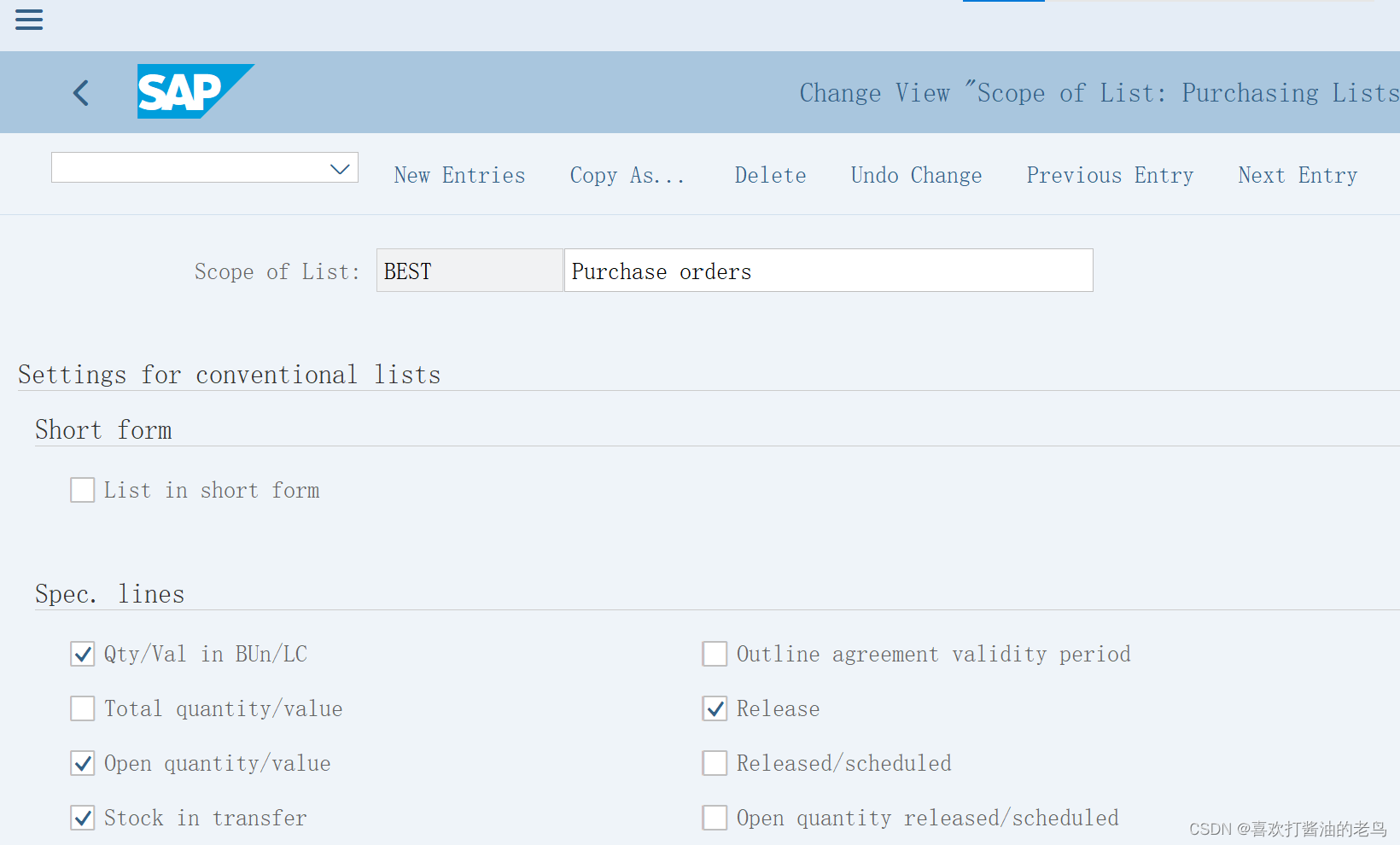1400x845 pixels.
Task: Click the Spec. lines section heading
Action: pyautogui.click(x=110, y=593)
